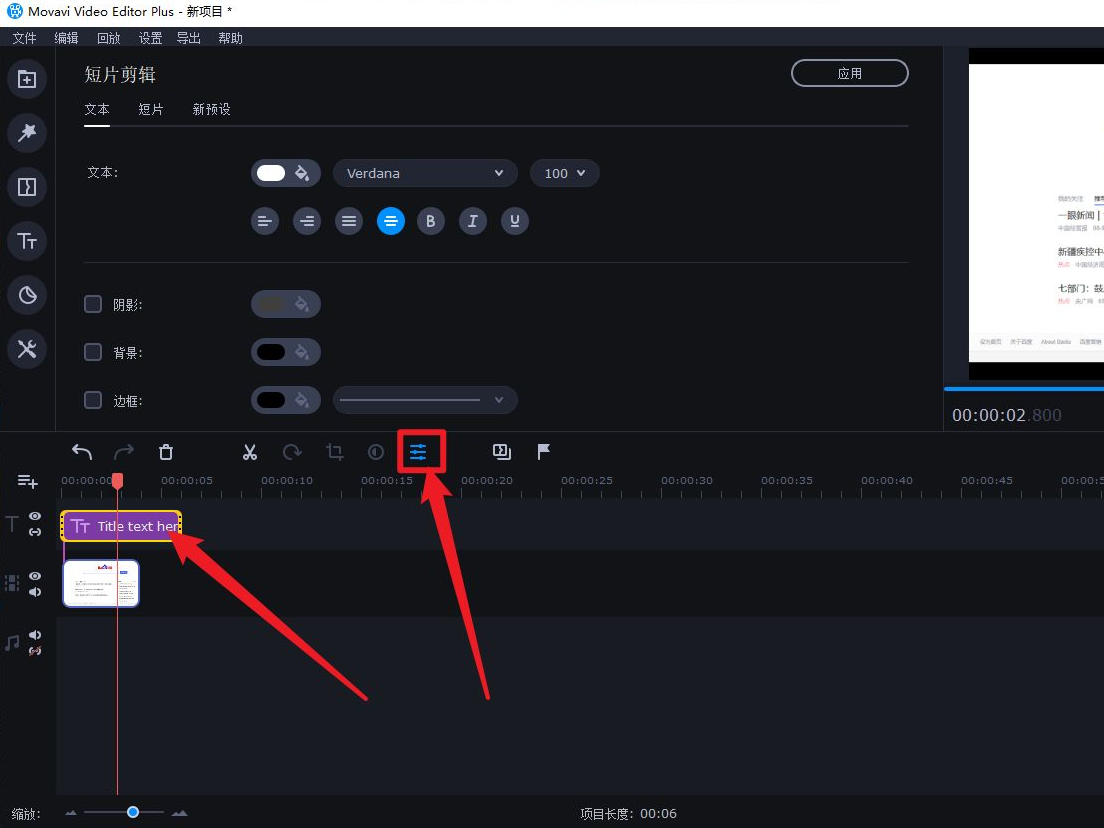This screenshot has width=1104, height=828.
Task: Enable the 边框 outline checkbox
Action: (93, 400)
